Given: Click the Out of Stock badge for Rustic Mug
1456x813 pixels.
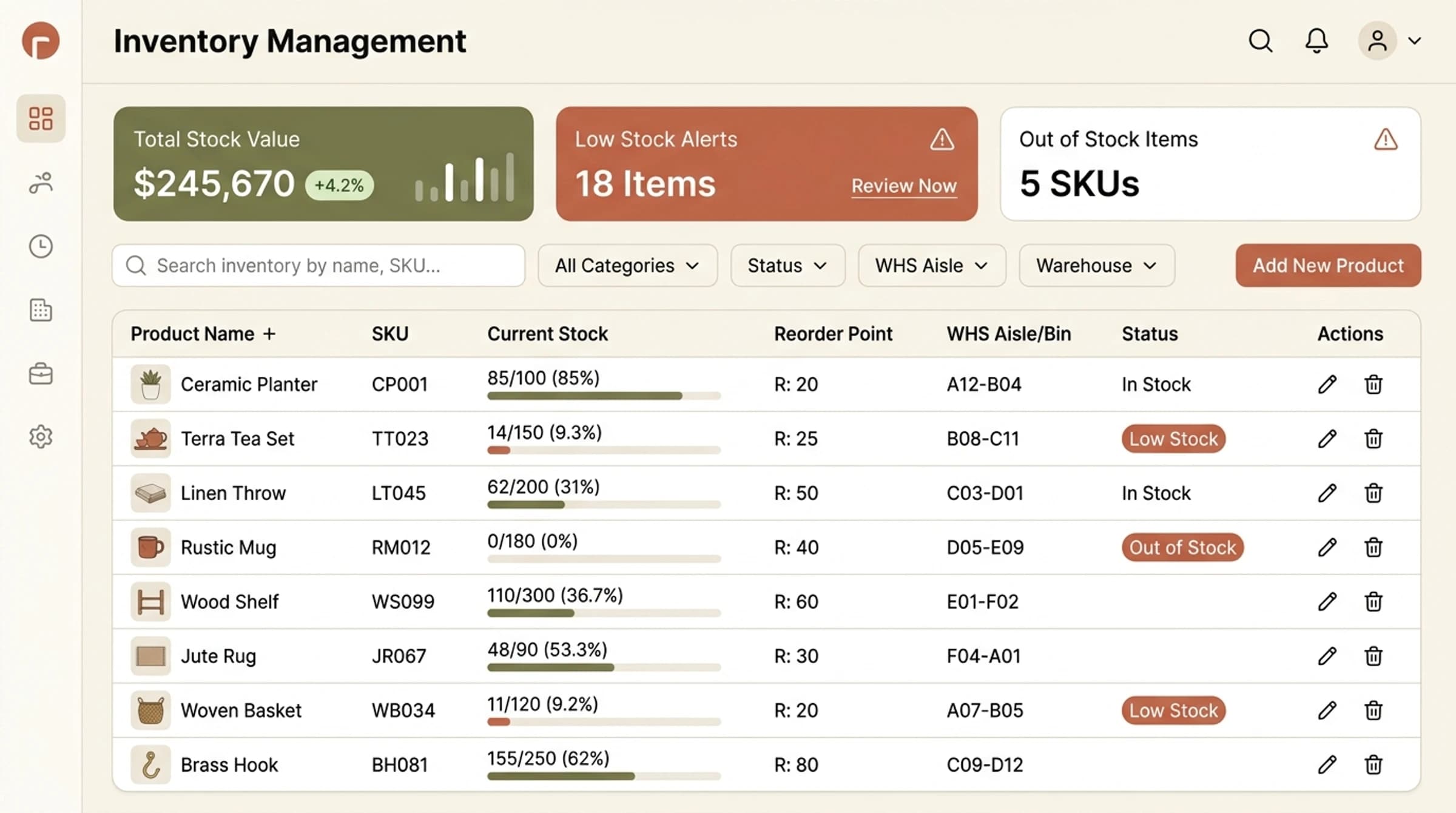Looking at the screenshot, I should tap(1182, 547).
